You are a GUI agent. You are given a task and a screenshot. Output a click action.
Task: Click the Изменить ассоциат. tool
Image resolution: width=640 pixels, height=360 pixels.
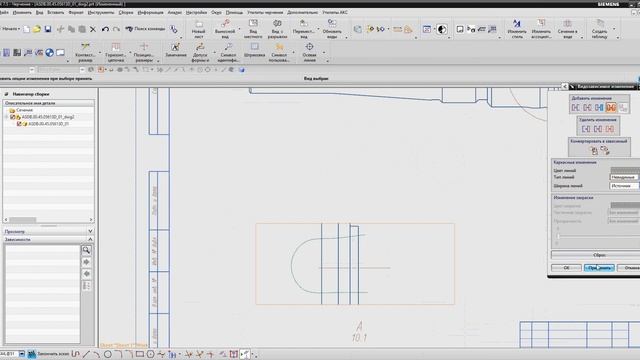click(541, 29)
